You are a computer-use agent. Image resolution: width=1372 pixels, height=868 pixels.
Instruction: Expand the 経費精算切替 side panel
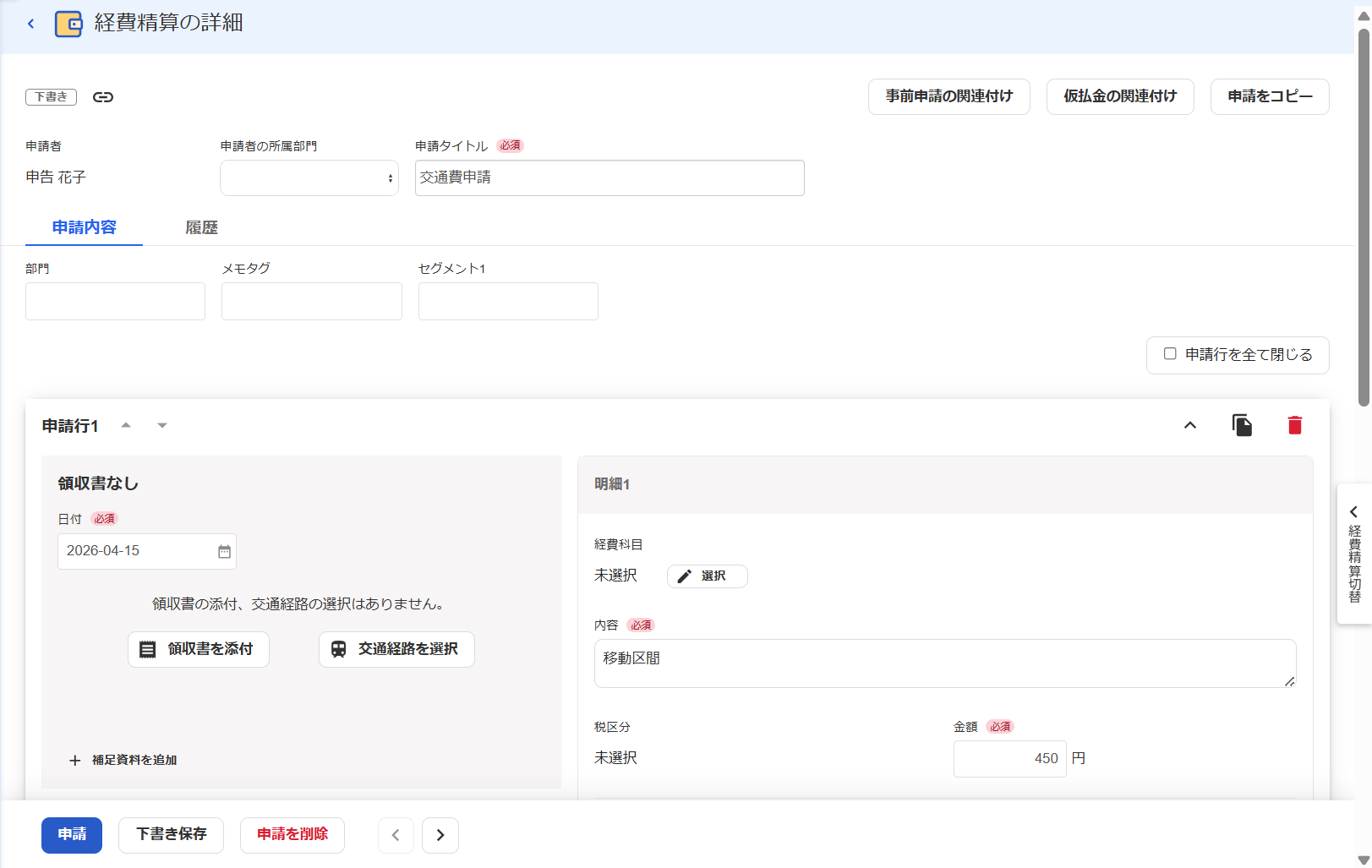coord(1354,554)
